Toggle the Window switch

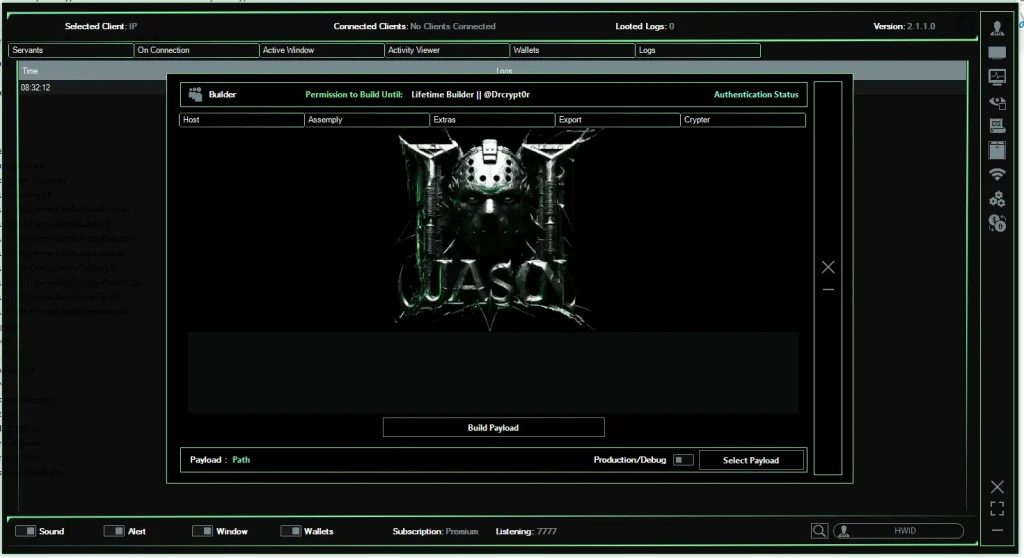202,531
